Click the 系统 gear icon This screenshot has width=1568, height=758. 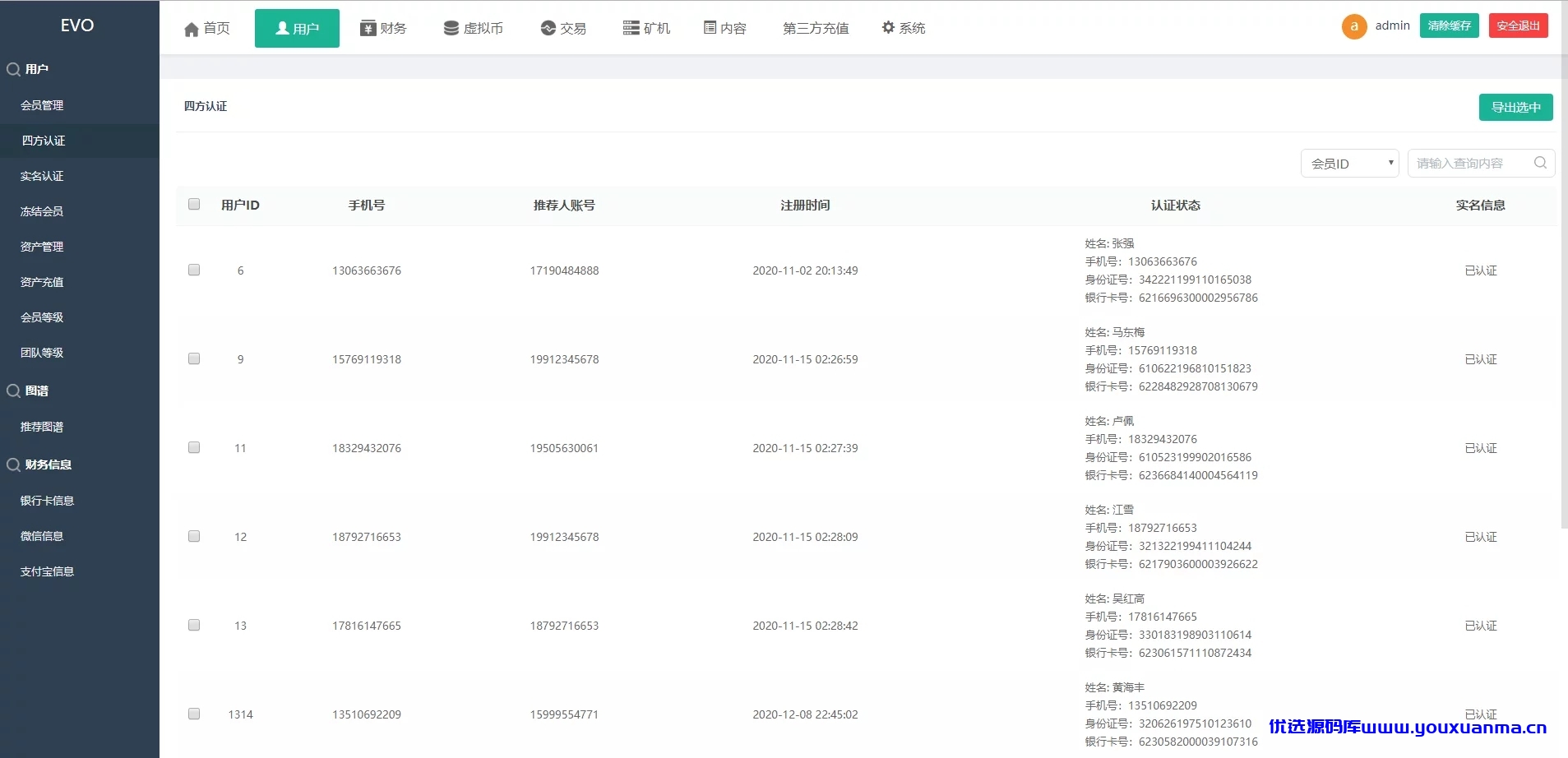888,27
